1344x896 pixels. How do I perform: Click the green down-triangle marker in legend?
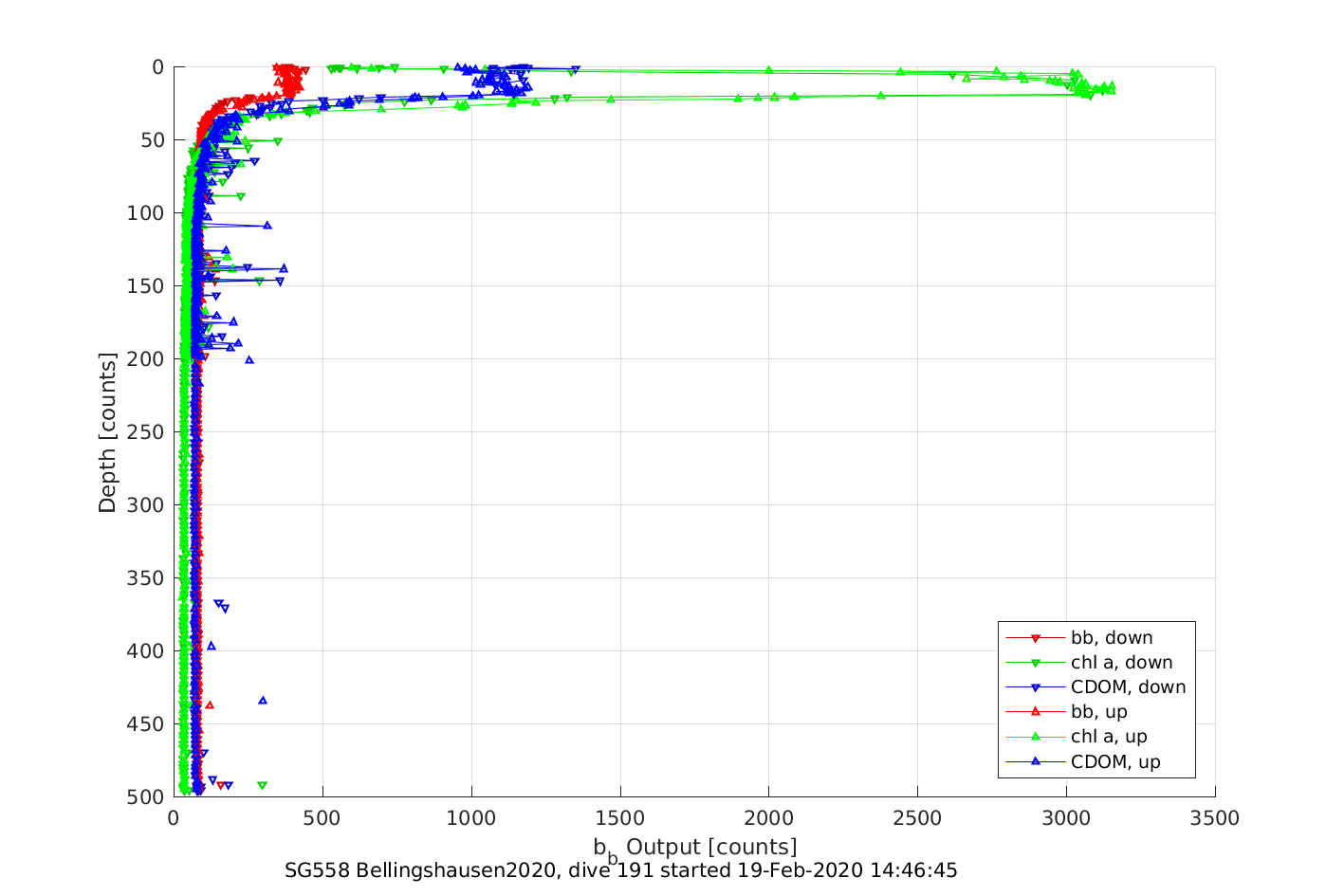1036,663
